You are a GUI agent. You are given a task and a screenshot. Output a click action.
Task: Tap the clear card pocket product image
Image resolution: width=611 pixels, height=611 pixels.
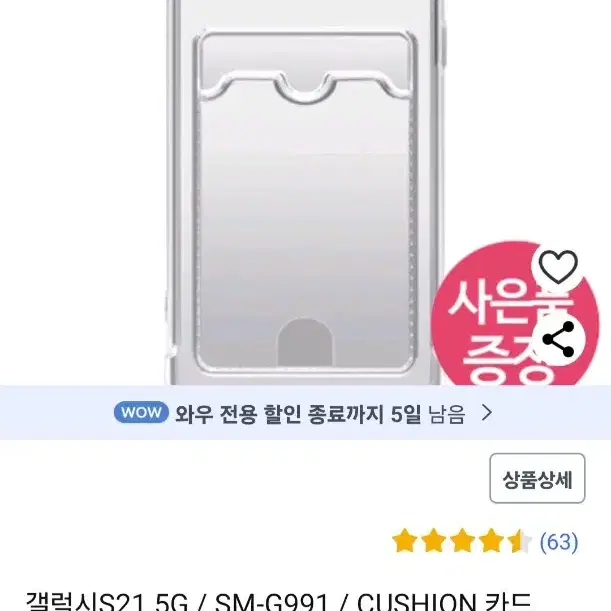point(305,192)
